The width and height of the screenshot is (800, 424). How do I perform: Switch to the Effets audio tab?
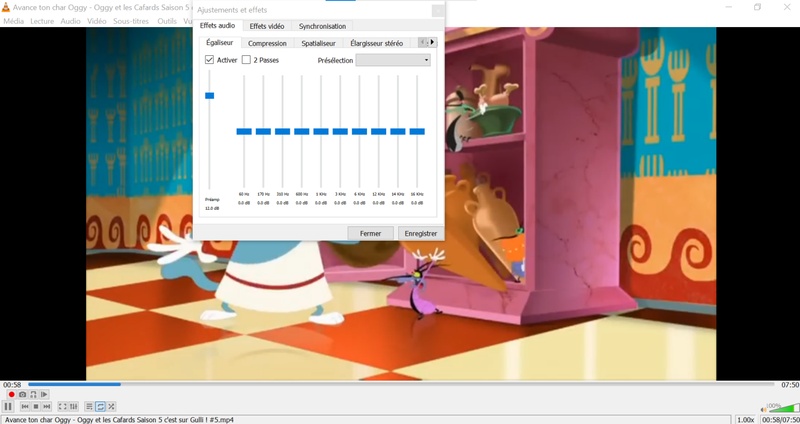tap(217, 26)
